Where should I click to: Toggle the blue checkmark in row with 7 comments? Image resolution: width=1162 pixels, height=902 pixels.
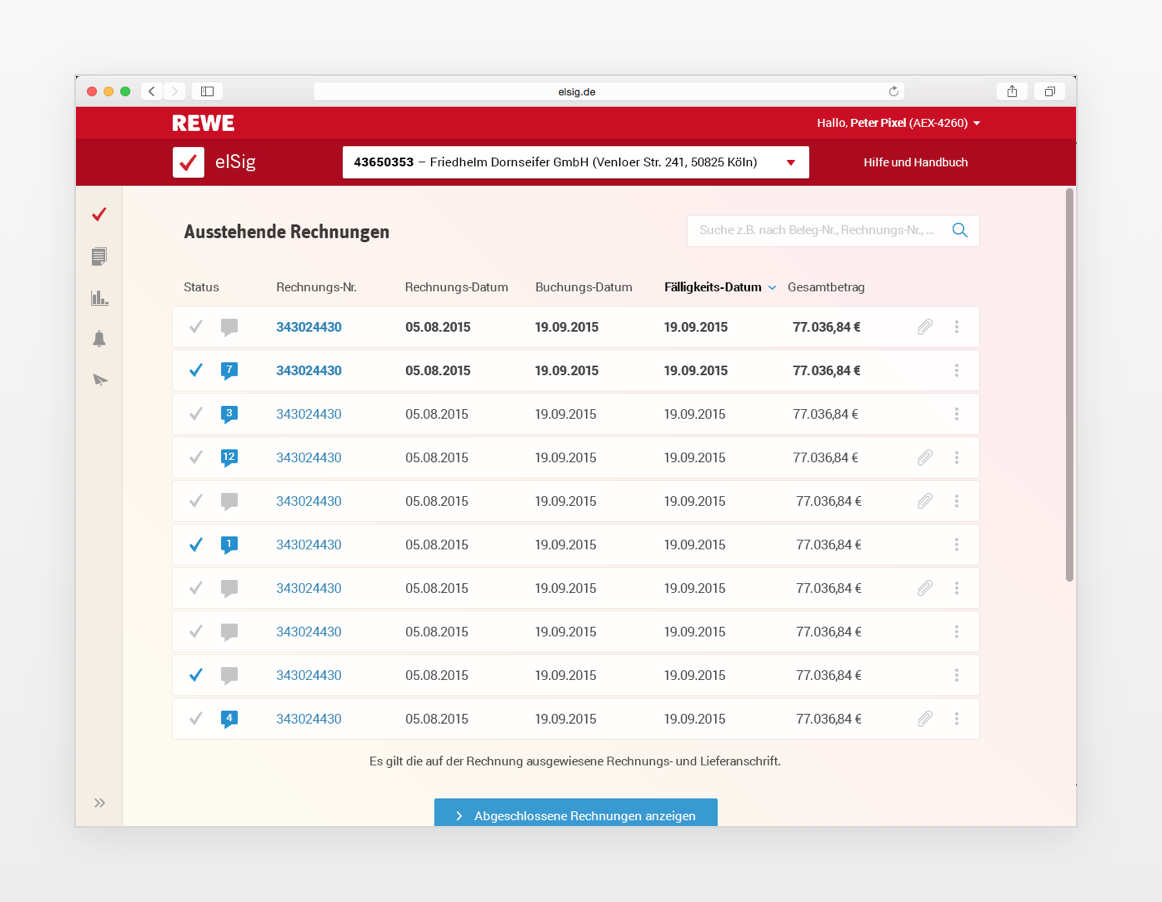196,371
